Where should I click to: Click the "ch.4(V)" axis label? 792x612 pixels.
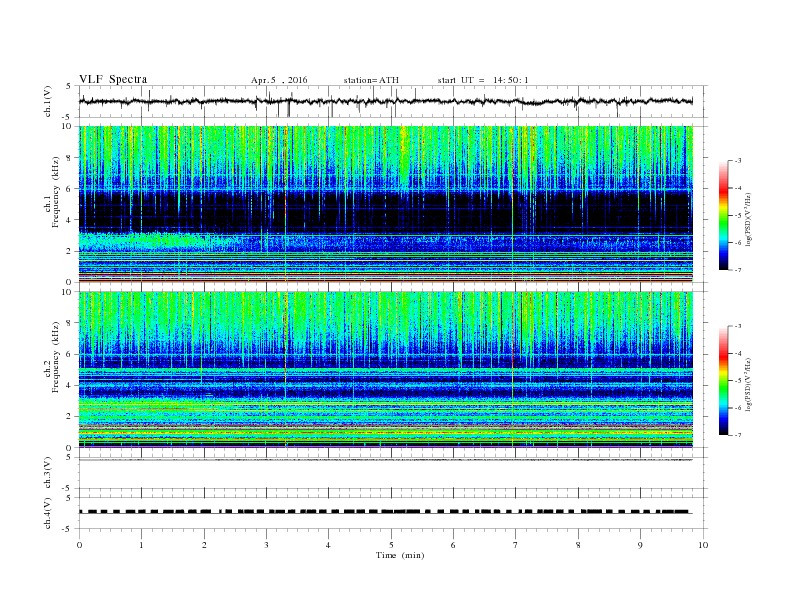click(x=48, y=514)
